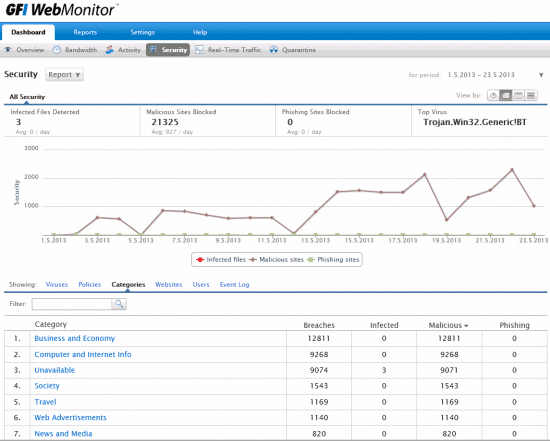
Task: Click the period text 1.5.2013 – 23.5.2013
Action: tap(481, 75)
